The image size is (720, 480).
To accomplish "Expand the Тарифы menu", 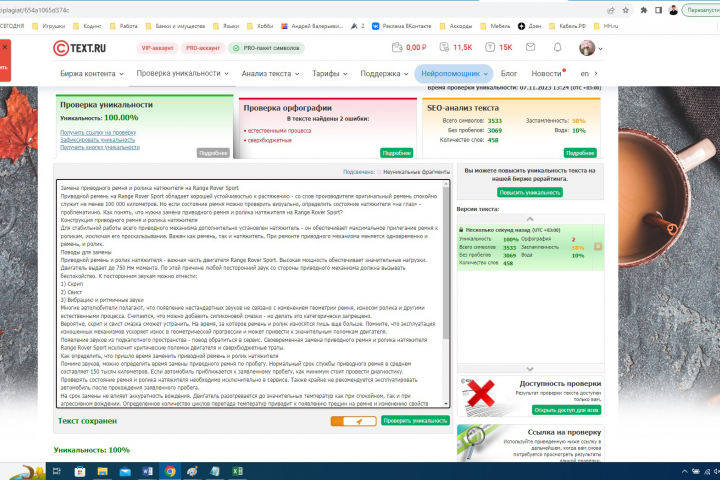I will [x=330, y=73].
